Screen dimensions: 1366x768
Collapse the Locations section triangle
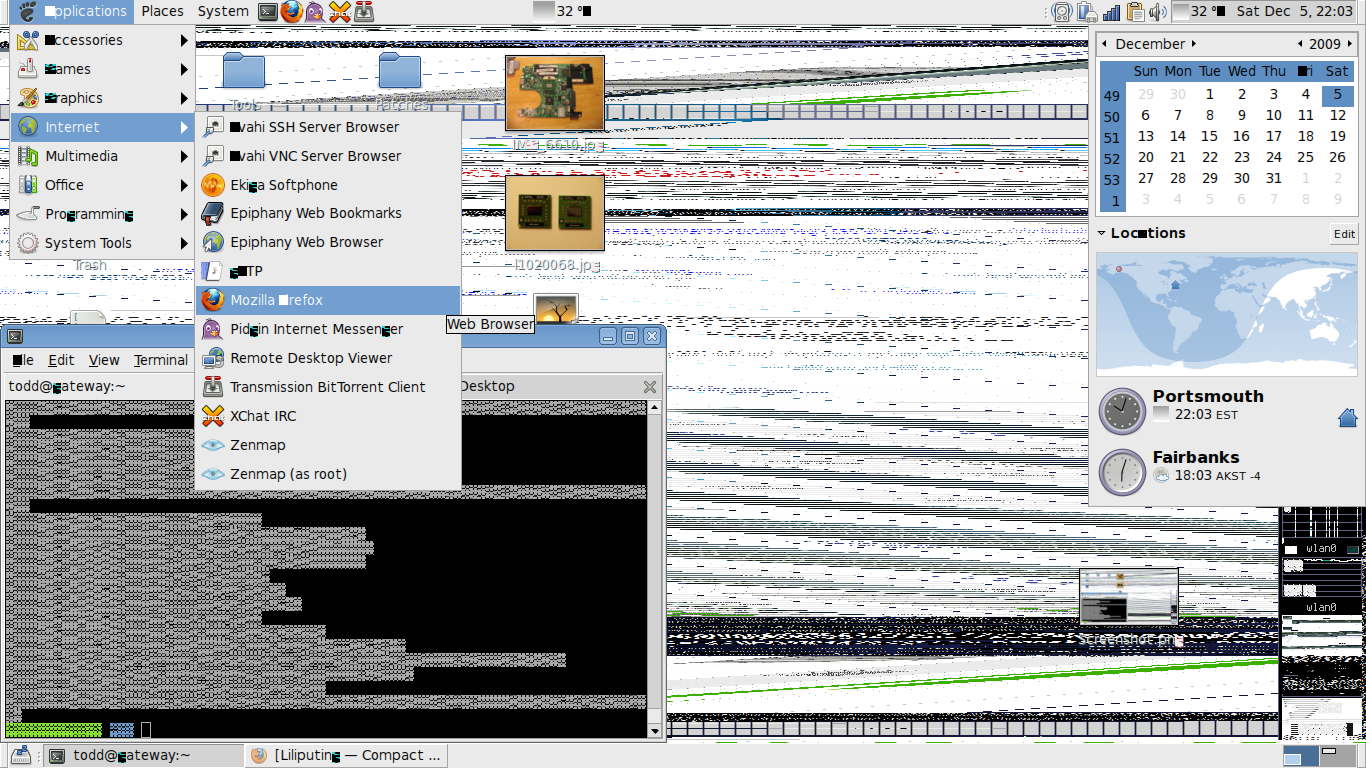tap(1102, 233)
